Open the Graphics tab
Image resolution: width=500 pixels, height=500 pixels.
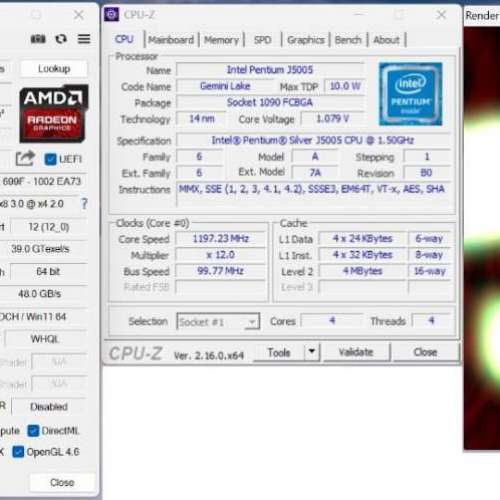306,40
